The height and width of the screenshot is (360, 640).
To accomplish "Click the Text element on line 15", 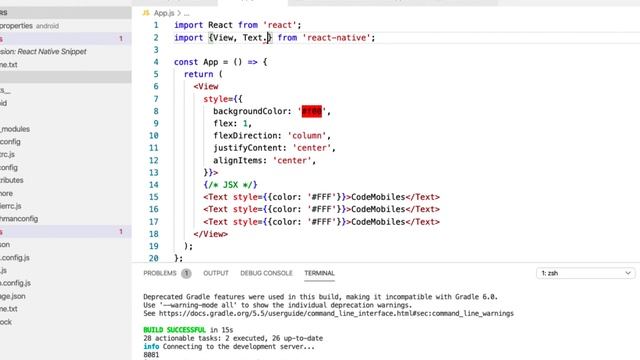I will tap(321, 197).
